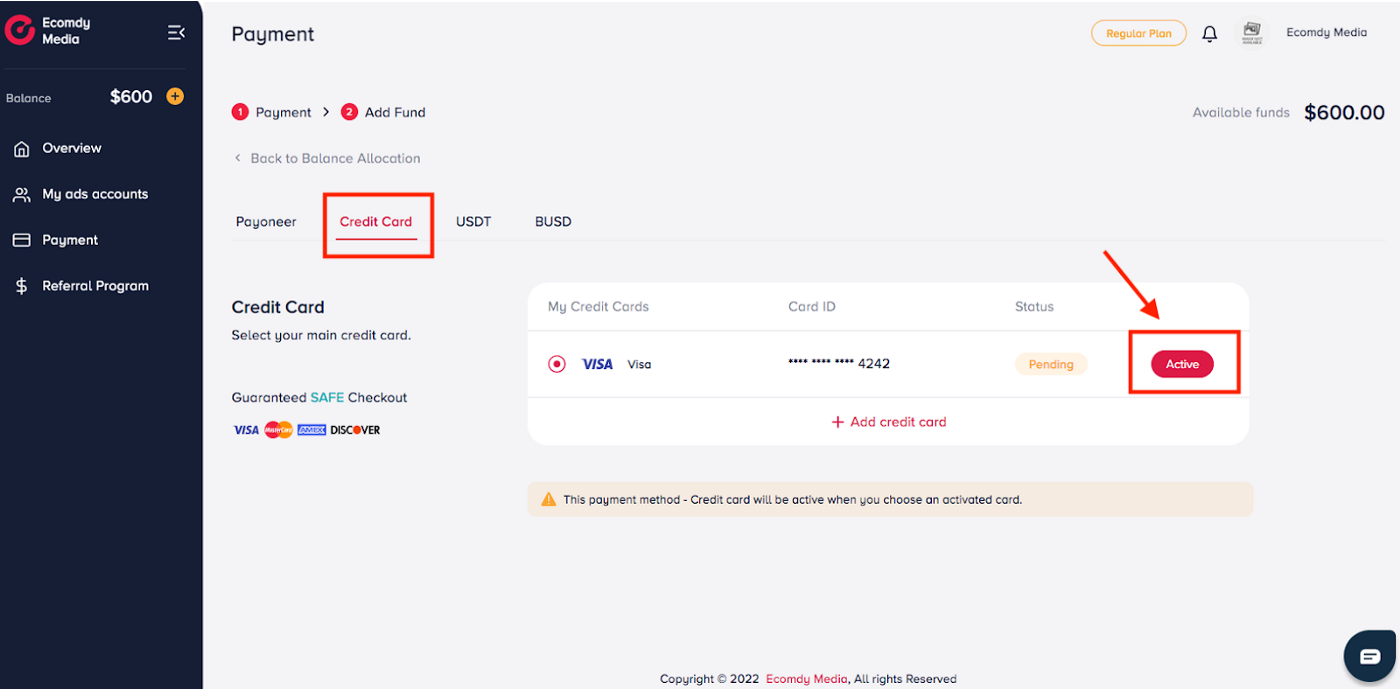Image resolution: width=1400 pixels, height=689 pixels.
Task: Click the user avatar thumbnail in header
Action: [1252, 33]
